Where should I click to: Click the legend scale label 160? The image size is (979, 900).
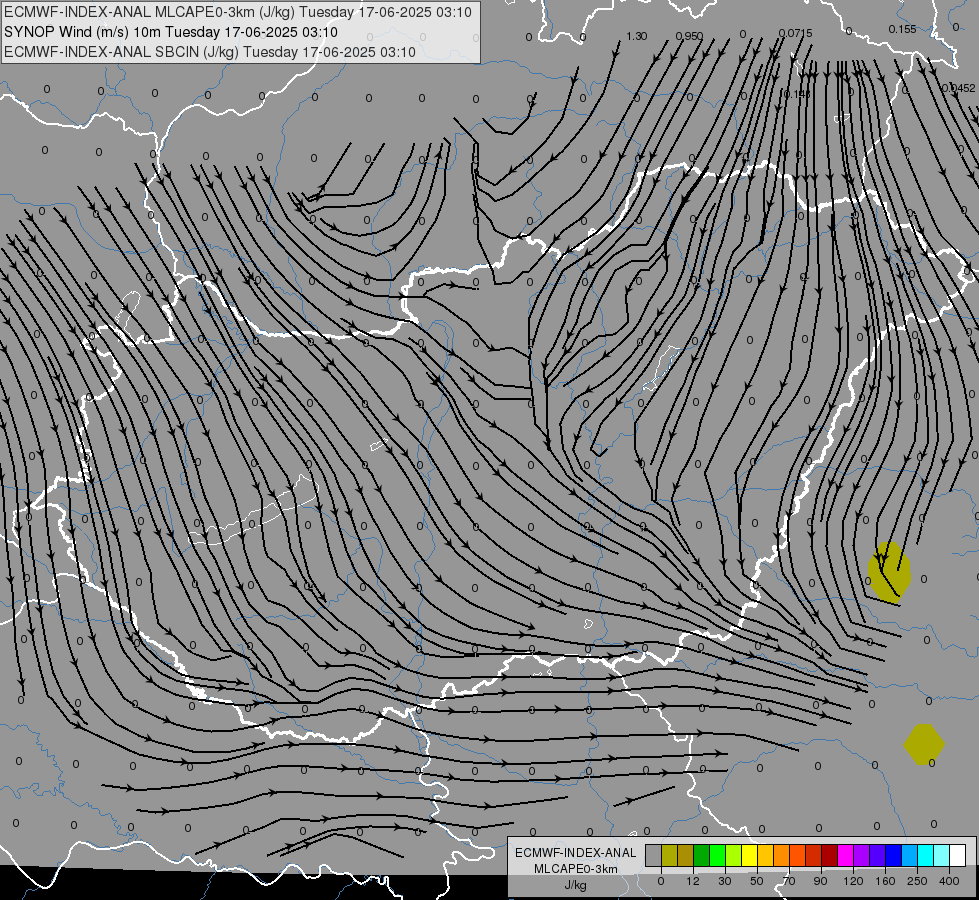(x=885, y=881)
